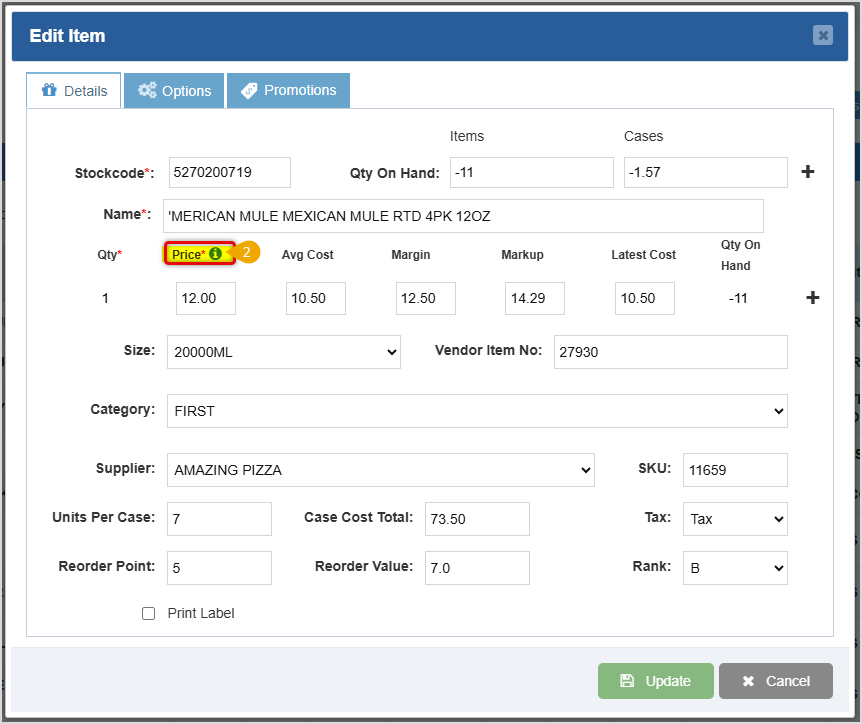Image resolution: width=862 pixels, height=724 pixels.
Task: Switch to the Options tab
Action: (x=174, y=90)
